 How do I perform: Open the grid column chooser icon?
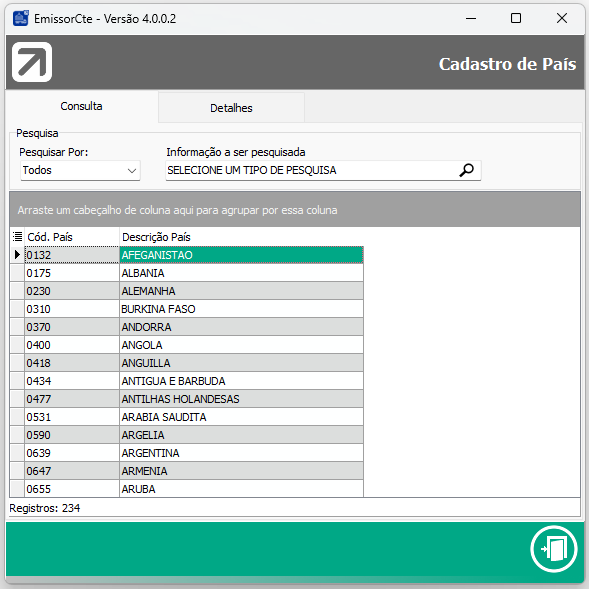coord(17,237)
